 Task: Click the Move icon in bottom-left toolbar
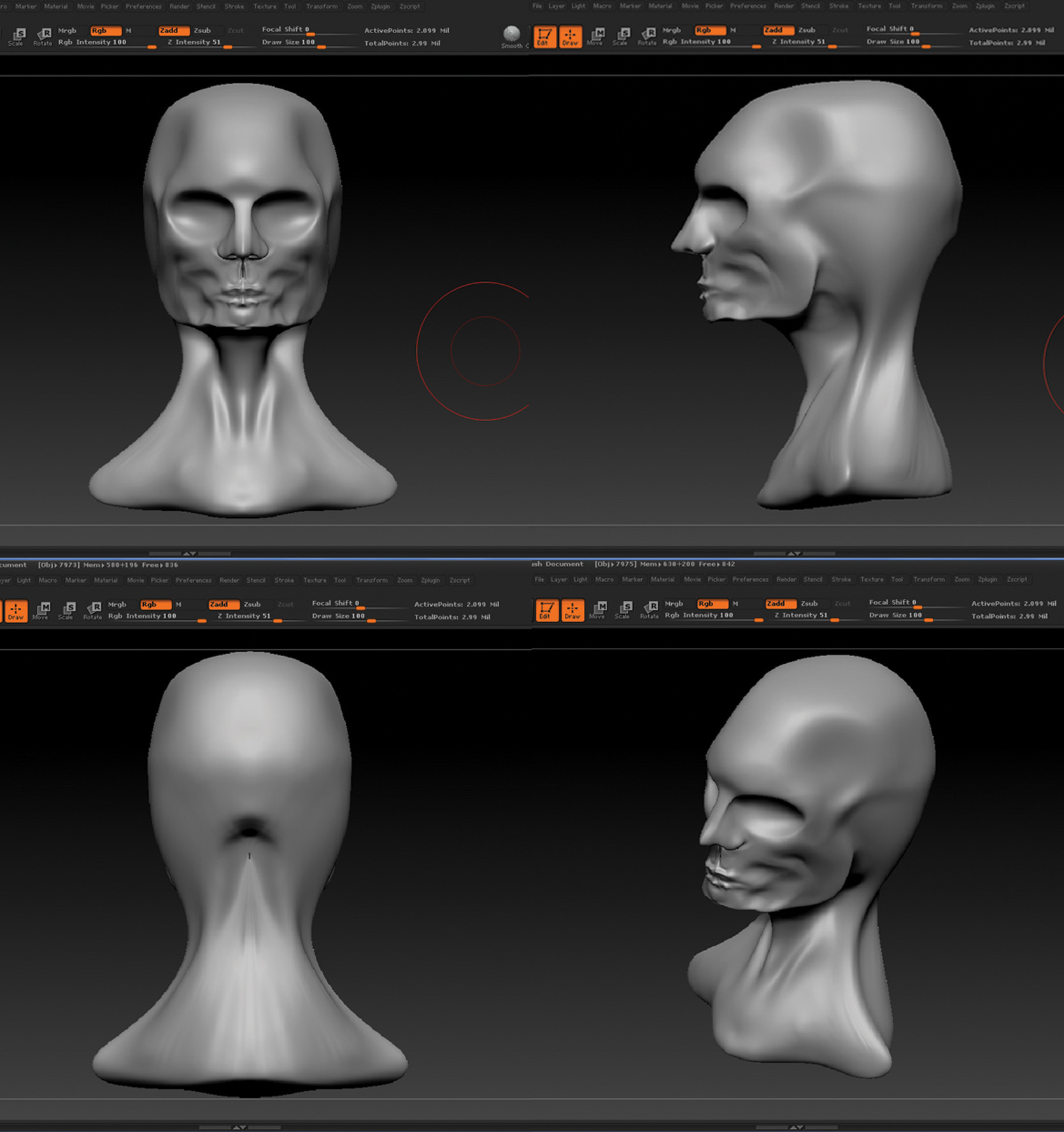coord(40,610)
